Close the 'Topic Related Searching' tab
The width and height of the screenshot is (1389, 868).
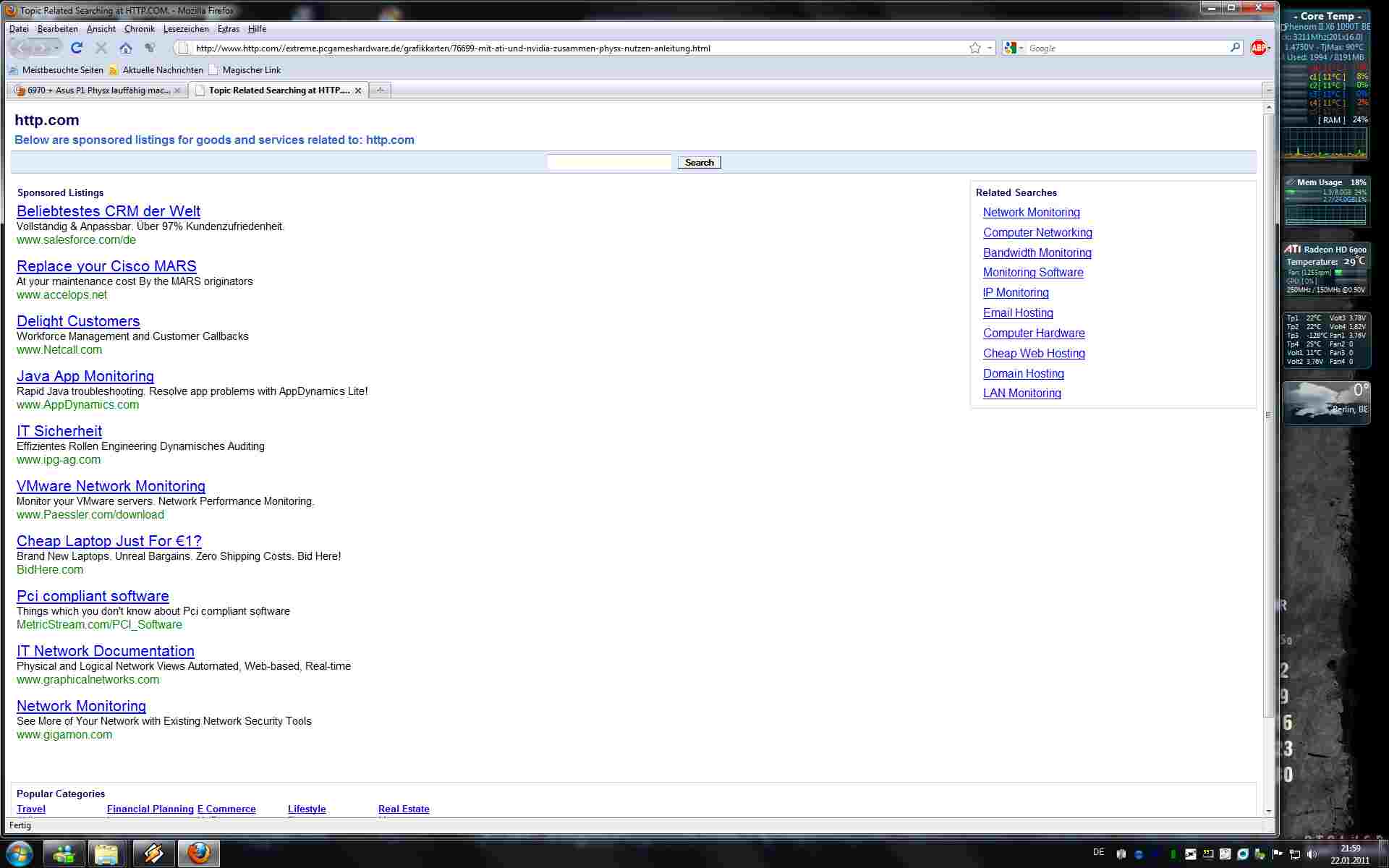click(358, 90)
